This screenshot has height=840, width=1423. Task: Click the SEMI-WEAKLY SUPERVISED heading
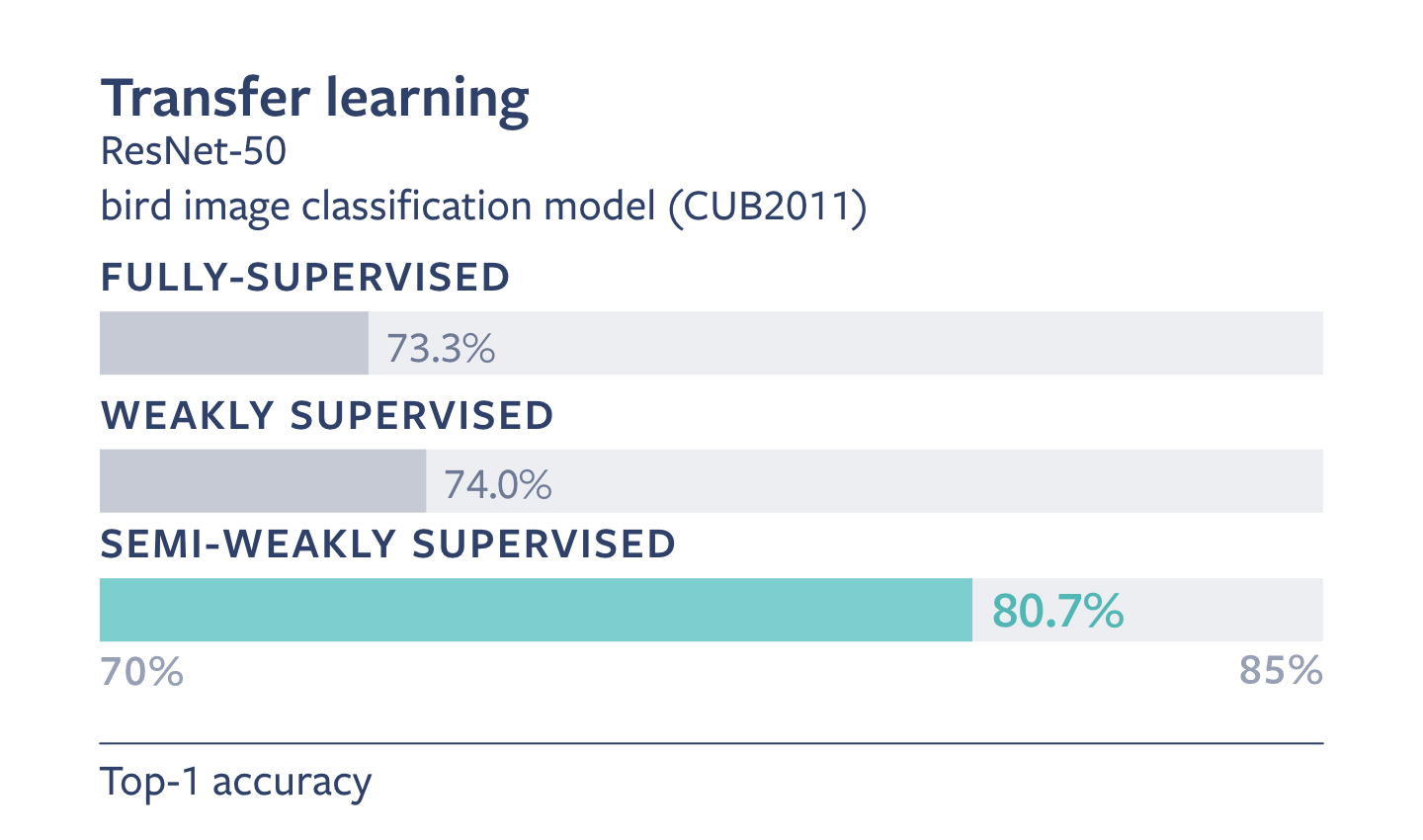tap(388, 545)
